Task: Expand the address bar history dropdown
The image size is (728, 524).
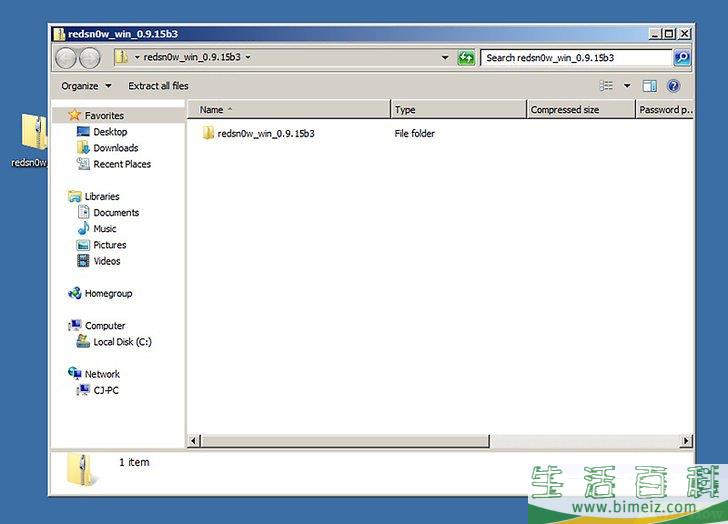Action: (x=445, y=58)
